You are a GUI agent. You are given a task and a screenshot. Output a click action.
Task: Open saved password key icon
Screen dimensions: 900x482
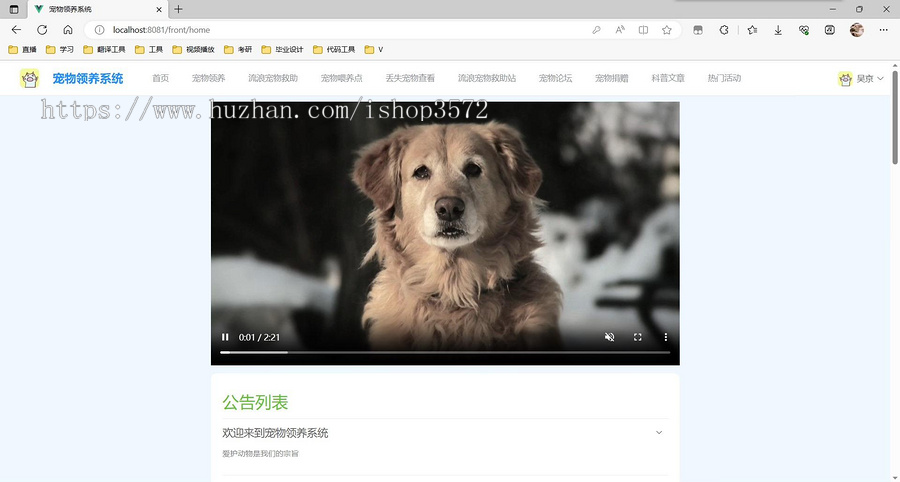596,30
